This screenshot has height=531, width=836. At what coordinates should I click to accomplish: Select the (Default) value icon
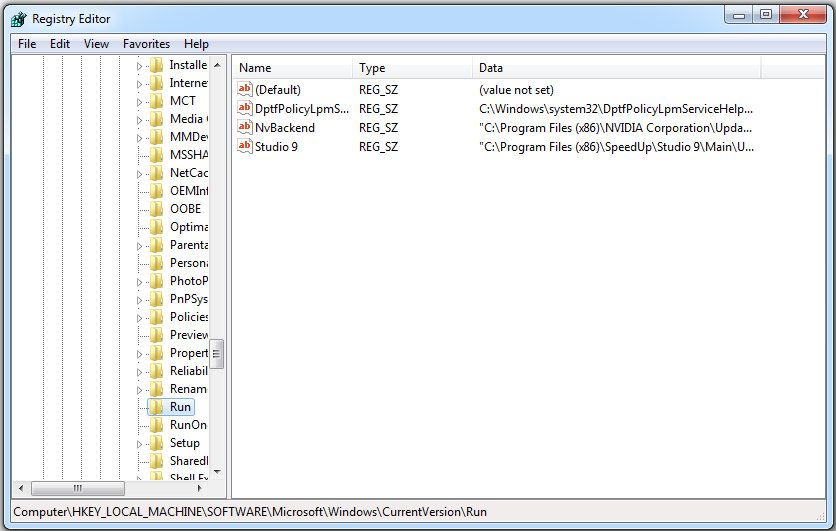pyautogui.click(x=245, y=89)
